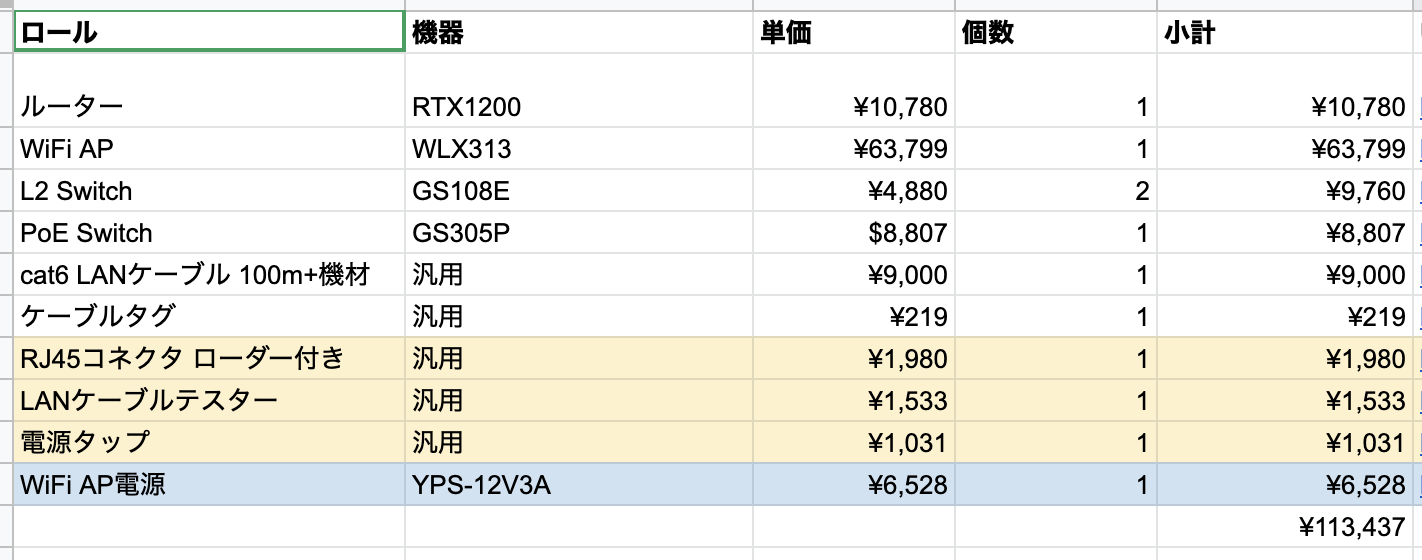Click the quantity 2 cell for GS108E

coord(1056,191)
